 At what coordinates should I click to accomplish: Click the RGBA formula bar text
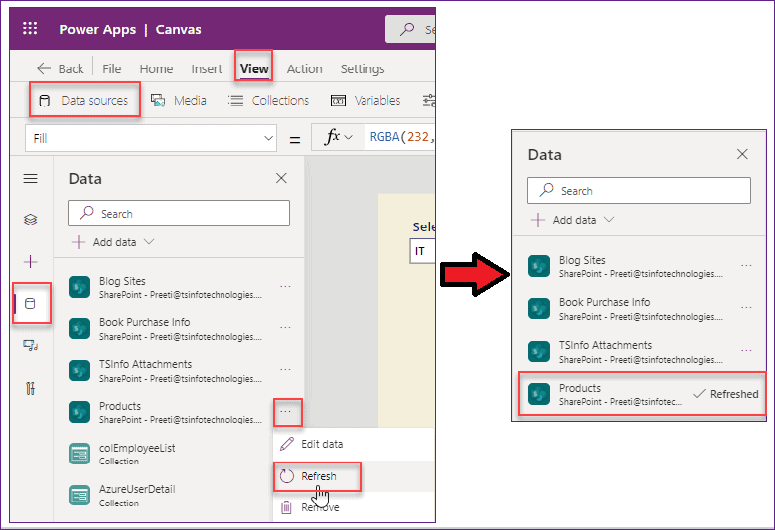(x=400, y=137)
